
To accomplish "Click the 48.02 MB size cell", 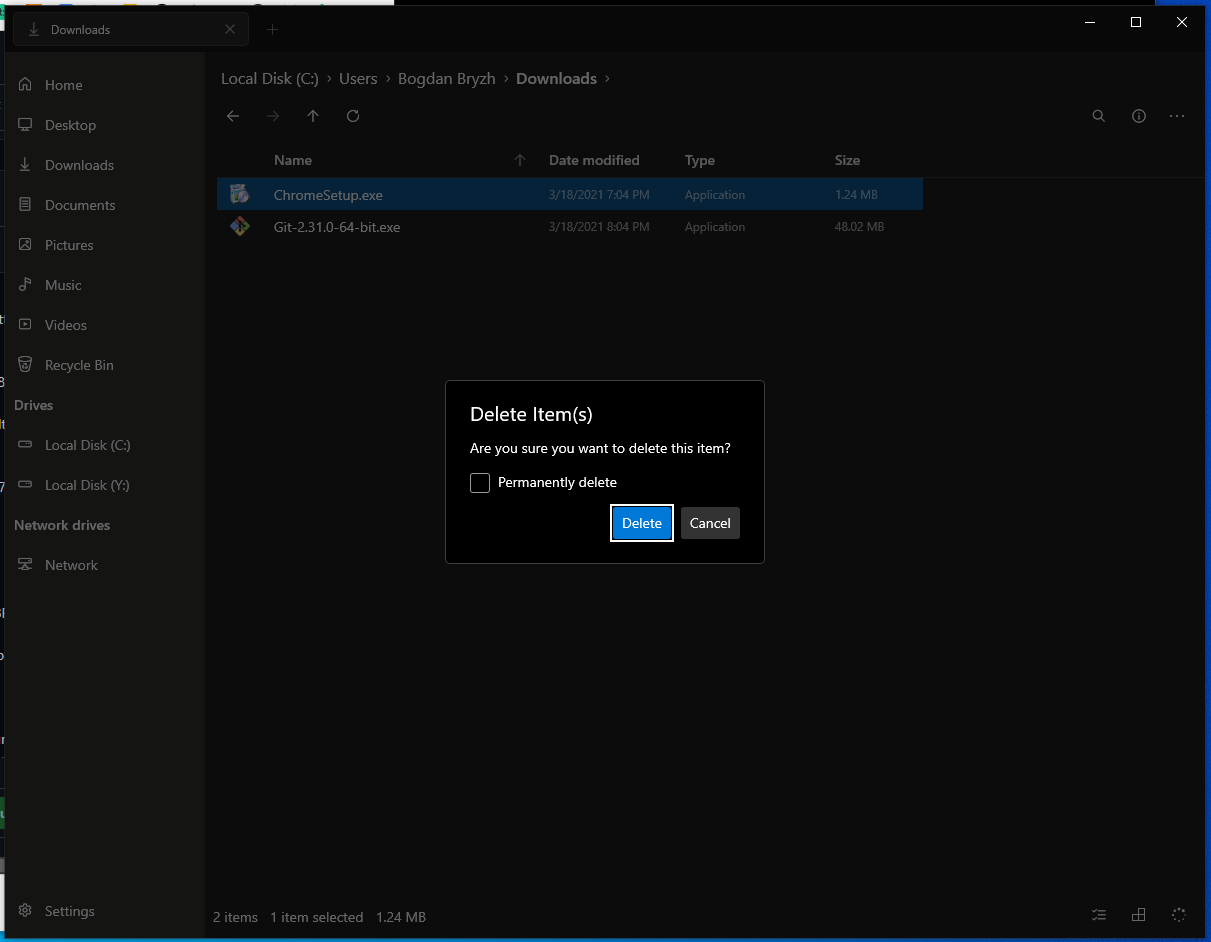I will 860,227.
